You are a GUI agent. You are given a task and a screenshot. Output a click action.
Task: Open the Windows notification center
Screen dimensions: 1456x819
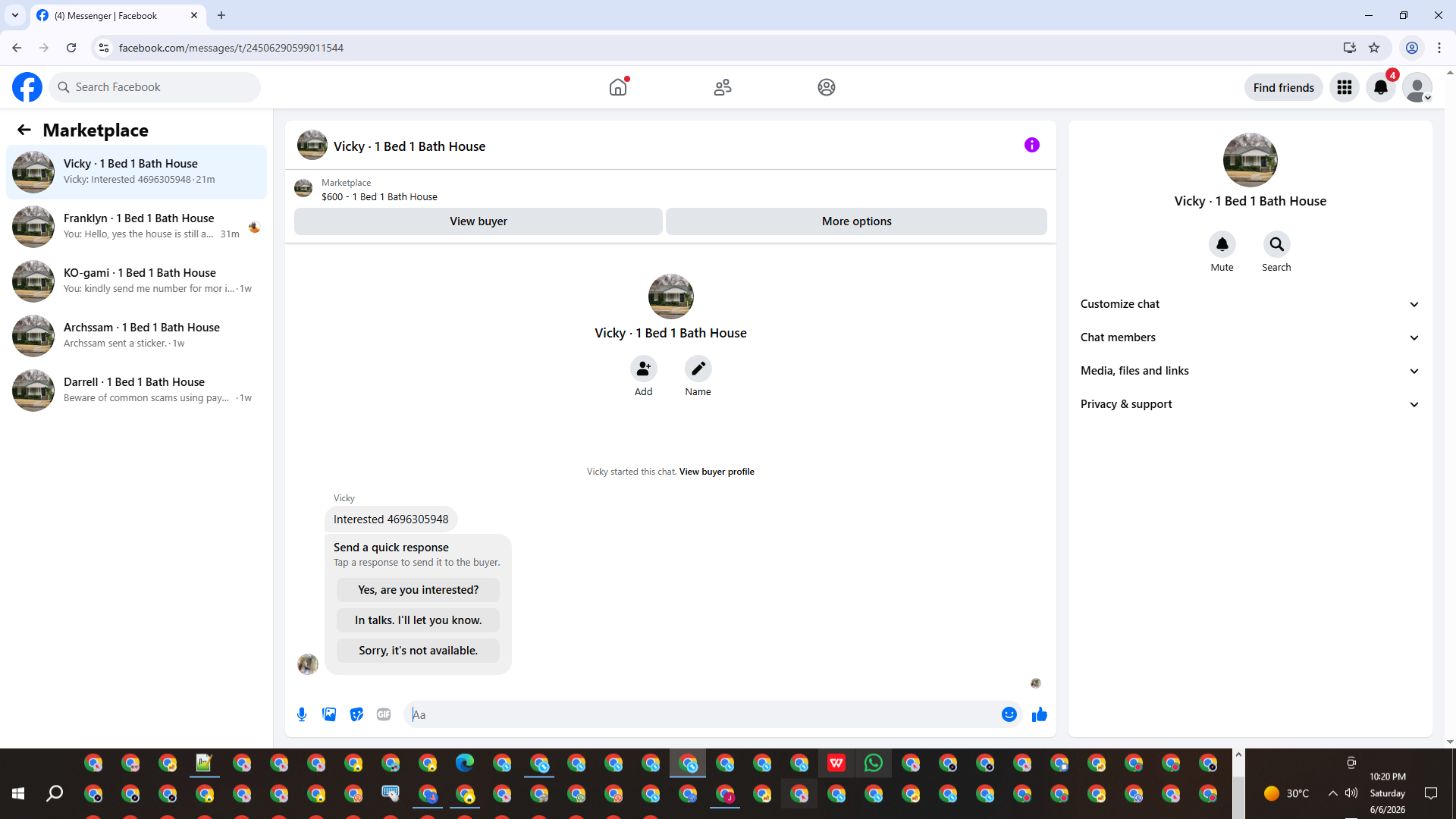1431,793
